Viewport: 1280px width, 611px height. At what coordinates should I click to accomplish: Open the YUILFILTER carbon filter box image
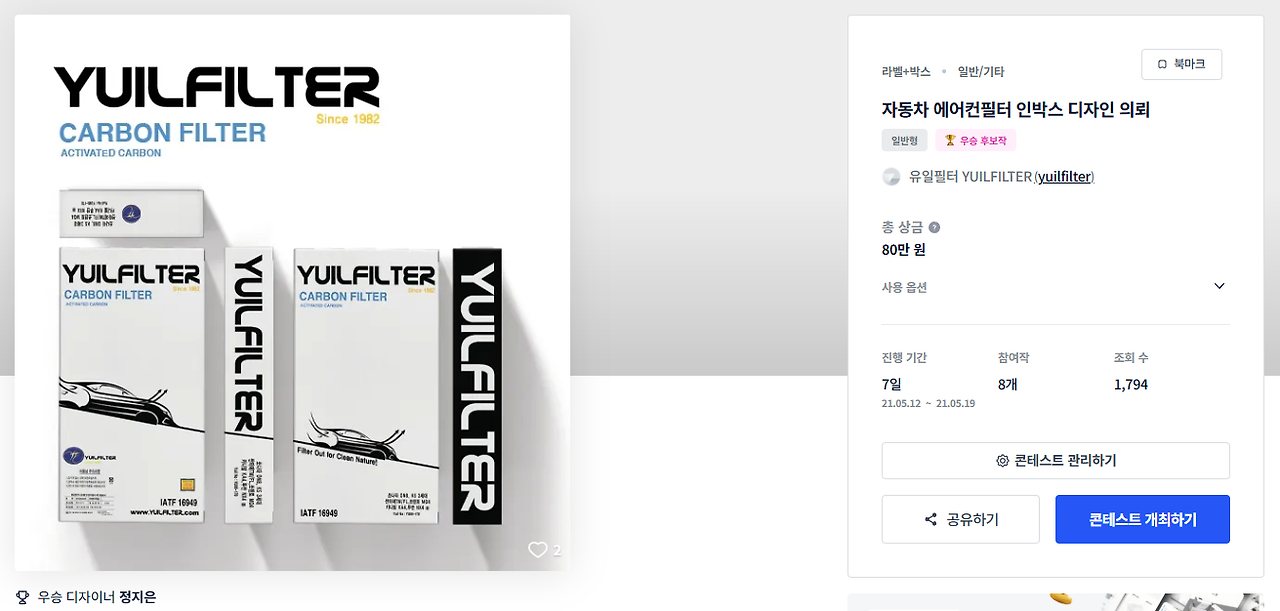click(292, 292)
